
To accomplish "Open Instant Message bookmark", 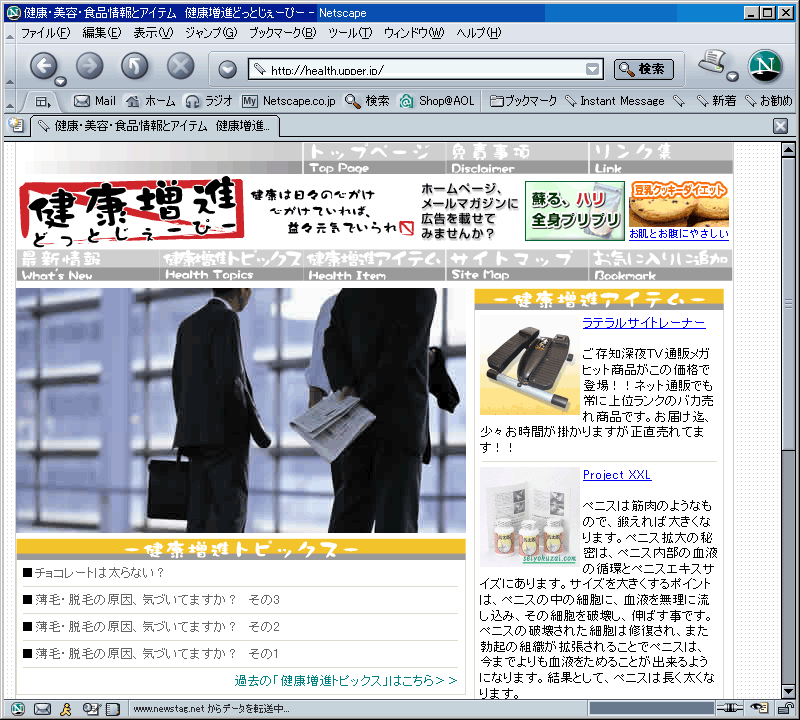I will [x=615, y=101].
